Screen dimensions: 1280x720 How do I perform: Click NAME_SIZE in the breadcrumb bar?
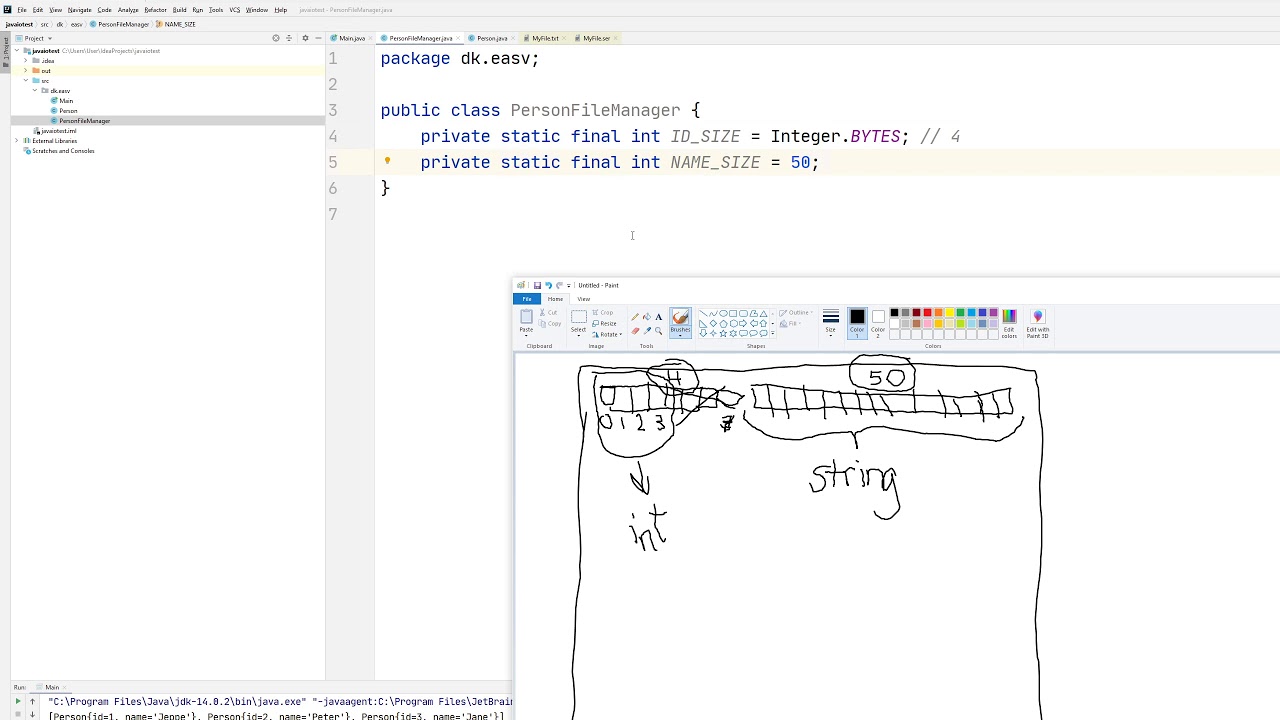click(175, 24)
